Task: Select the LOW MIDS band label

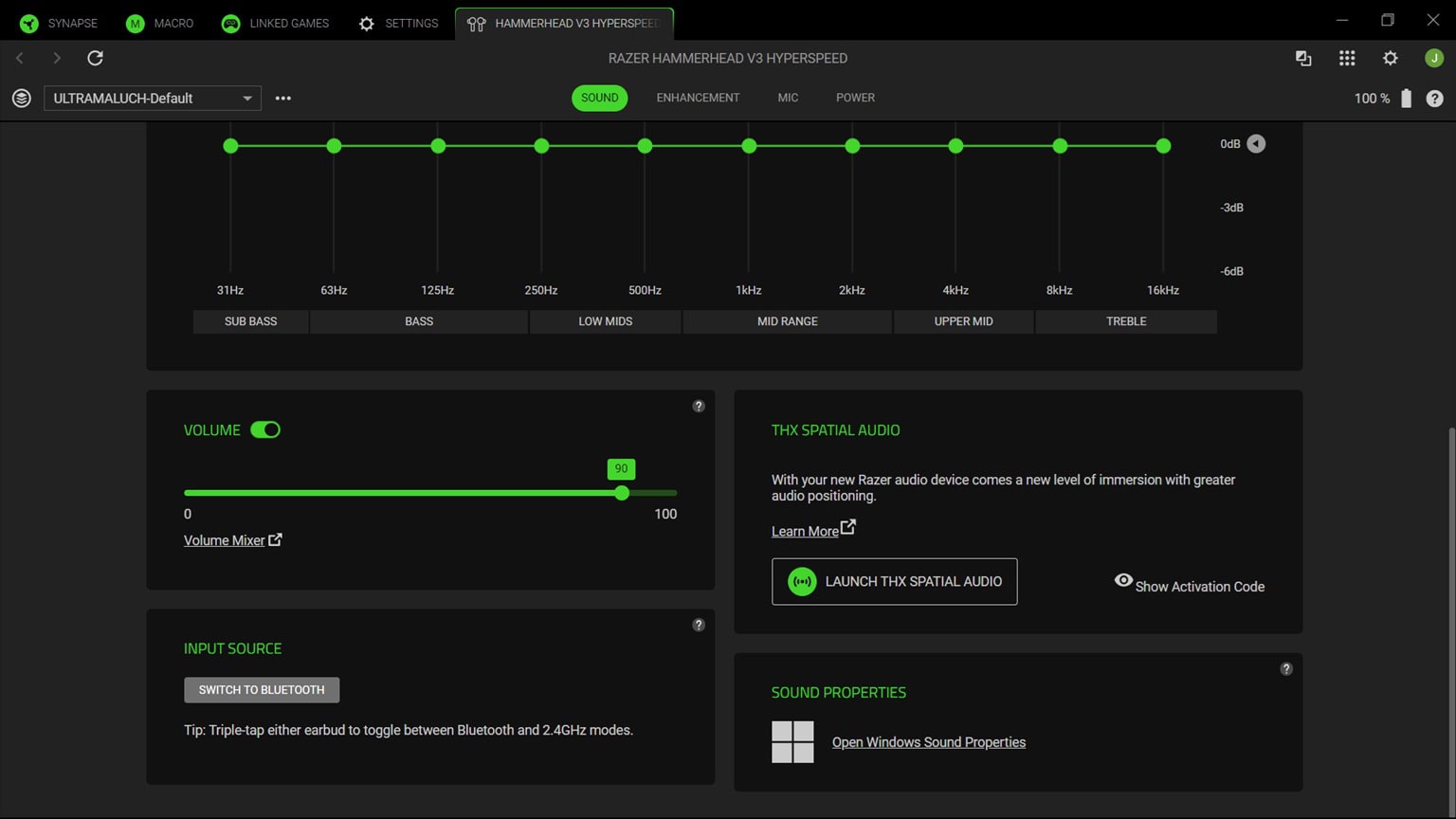Action: (605, 321)
